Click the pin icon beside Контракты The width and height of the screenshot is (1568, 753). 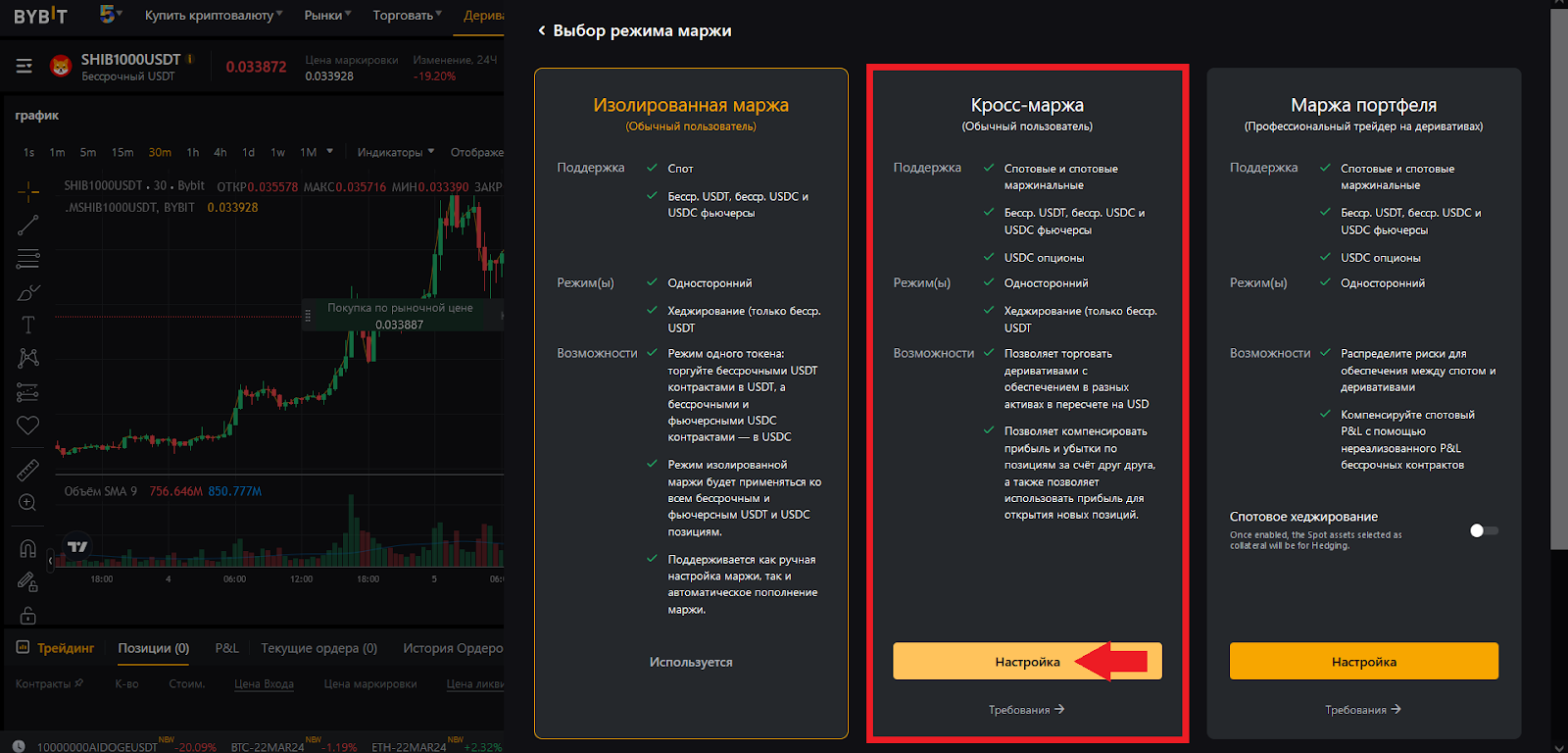79,683
